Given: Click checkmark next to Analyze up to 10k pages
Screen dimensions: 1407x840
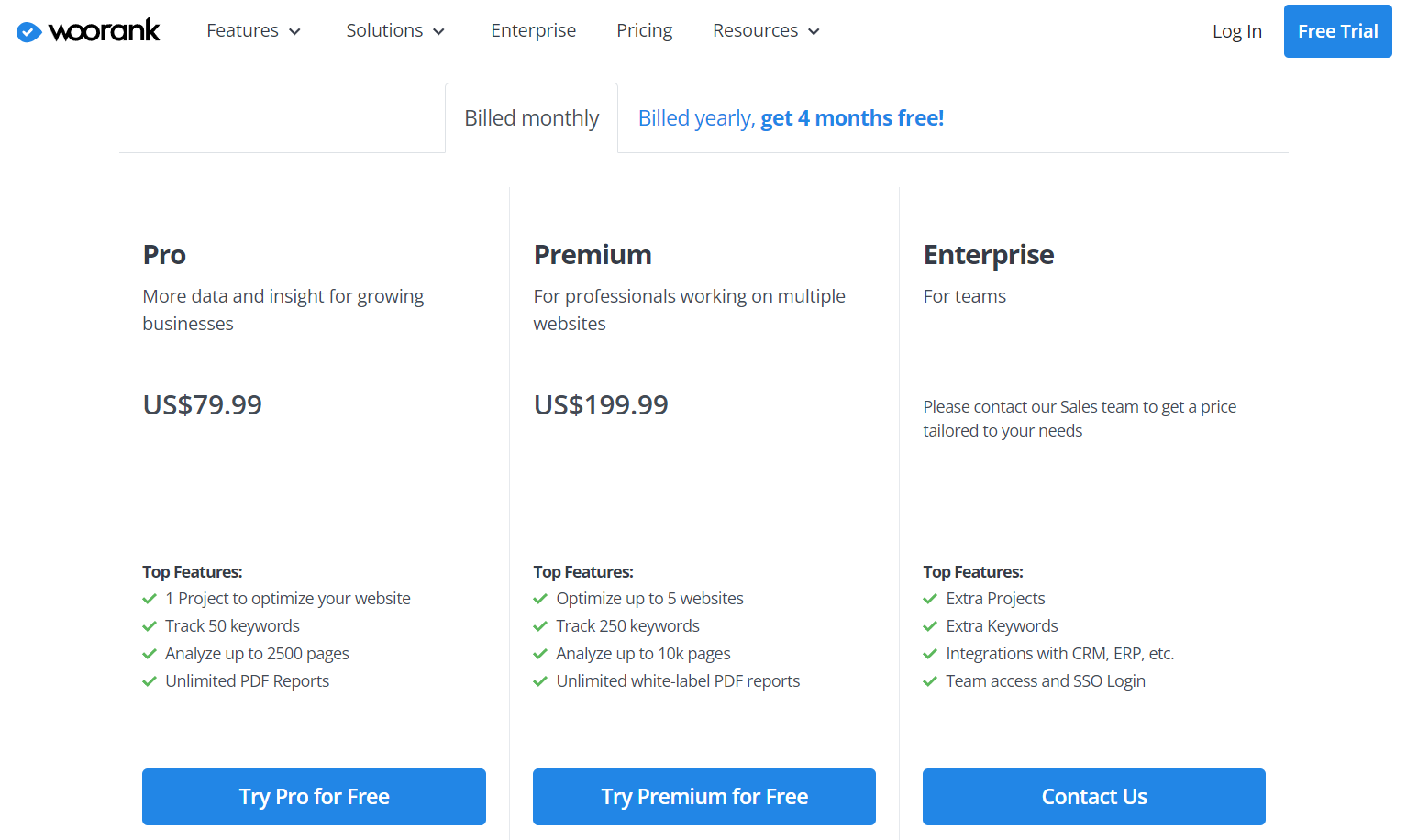Looking at the screenshot, I should [540, 654].
